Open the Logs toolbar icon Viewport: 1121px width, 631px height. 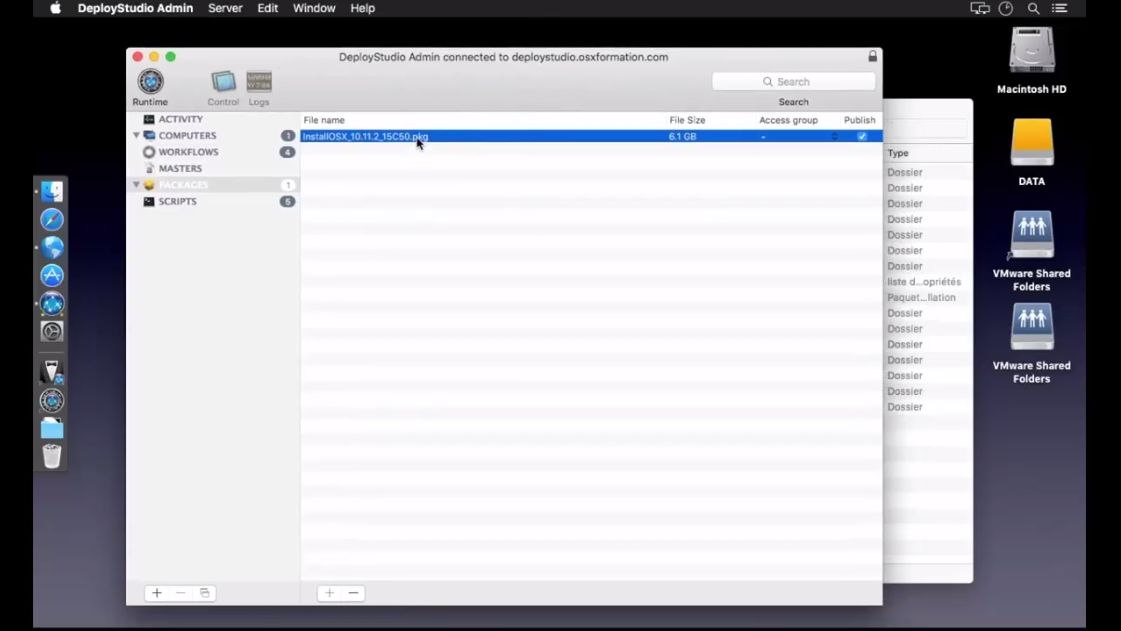(259, 83)
